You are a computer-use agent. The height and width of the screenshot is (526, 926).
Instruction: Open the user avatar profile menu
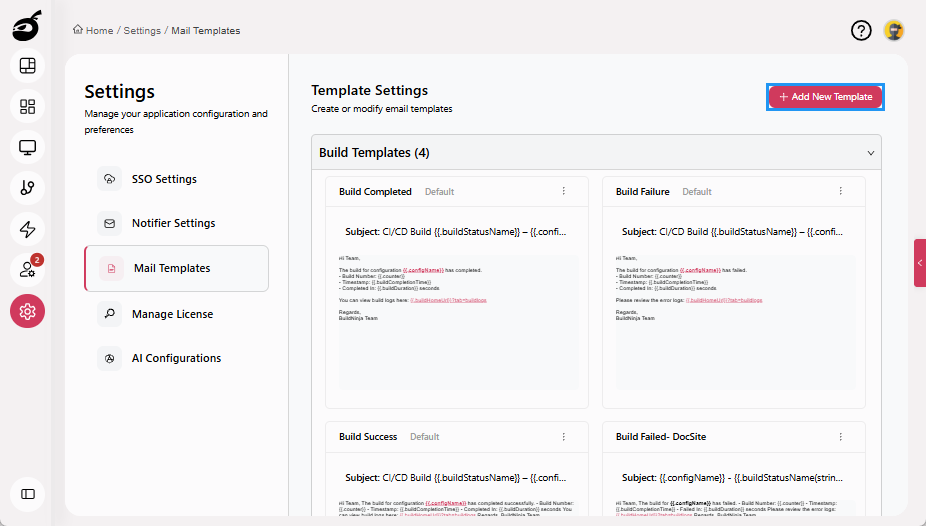point(894,30)
